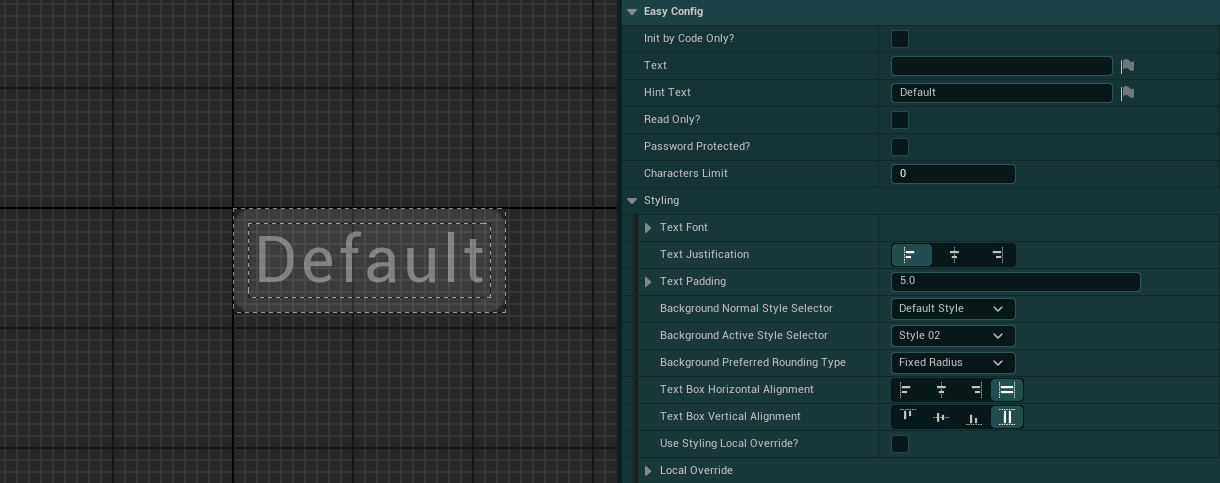The width and height of the screenshot is (1220, 483).
Task: Click the localization flag next to Hint Text
Action: coord(1127,93)
